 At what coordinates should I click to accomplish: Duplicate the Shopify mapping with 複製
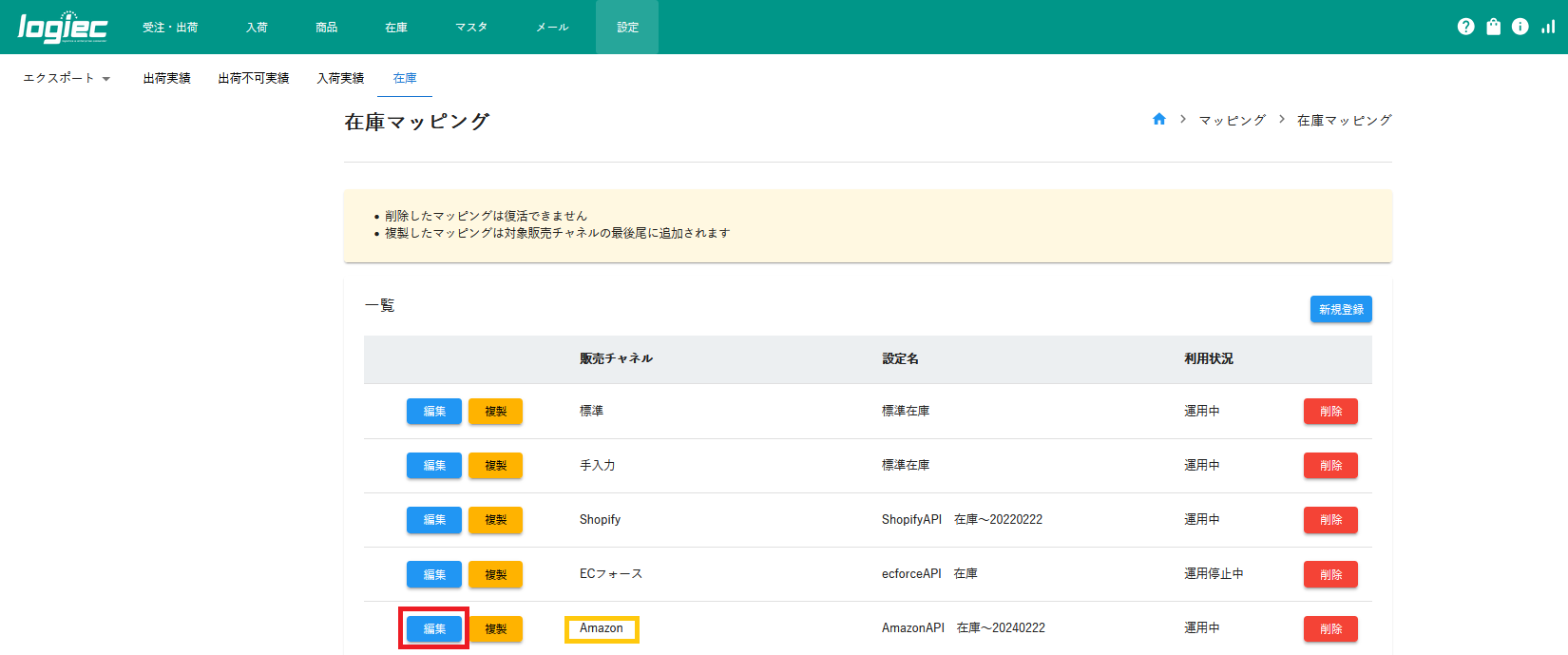point(495,520)
